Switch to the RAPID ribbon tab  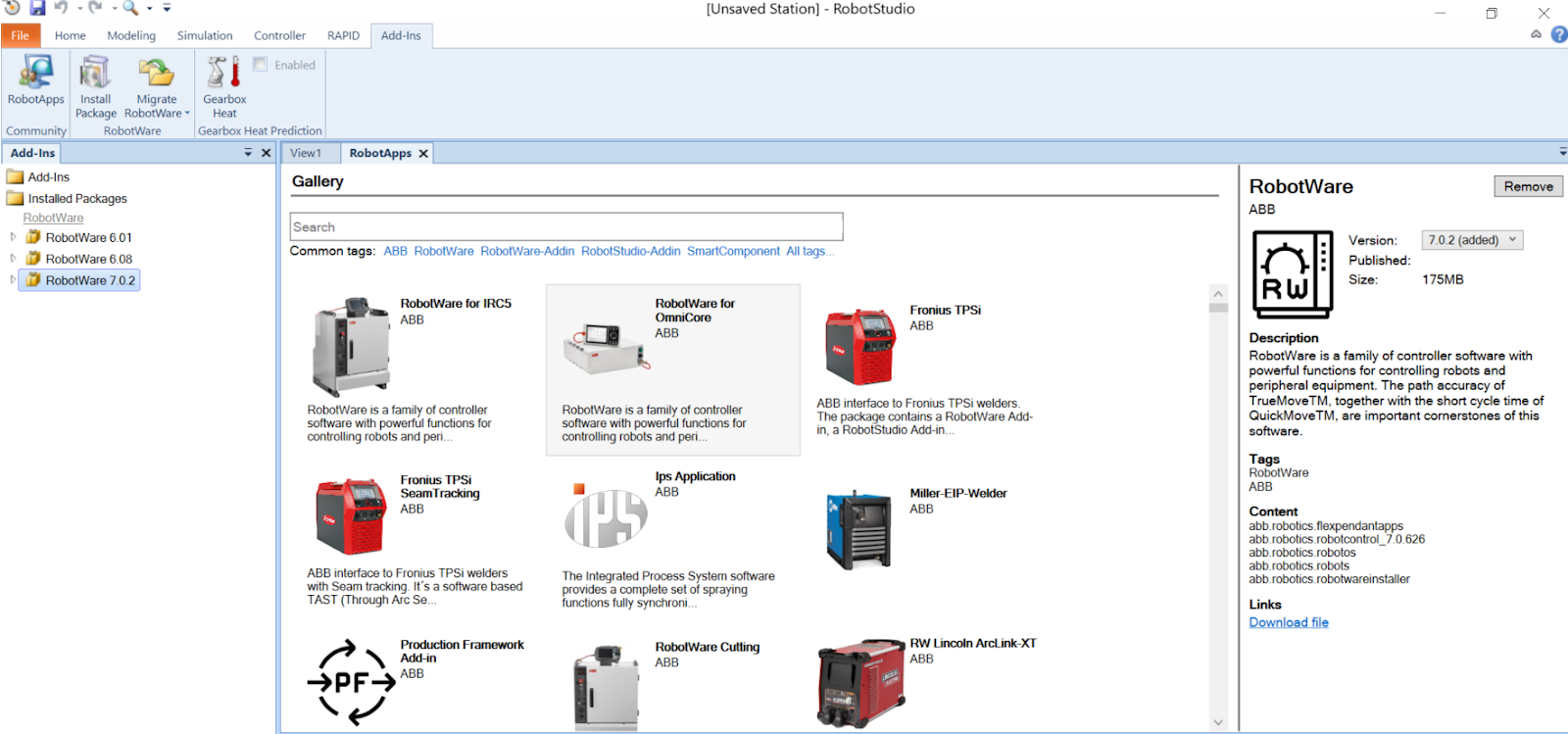[x=344, y=35]
